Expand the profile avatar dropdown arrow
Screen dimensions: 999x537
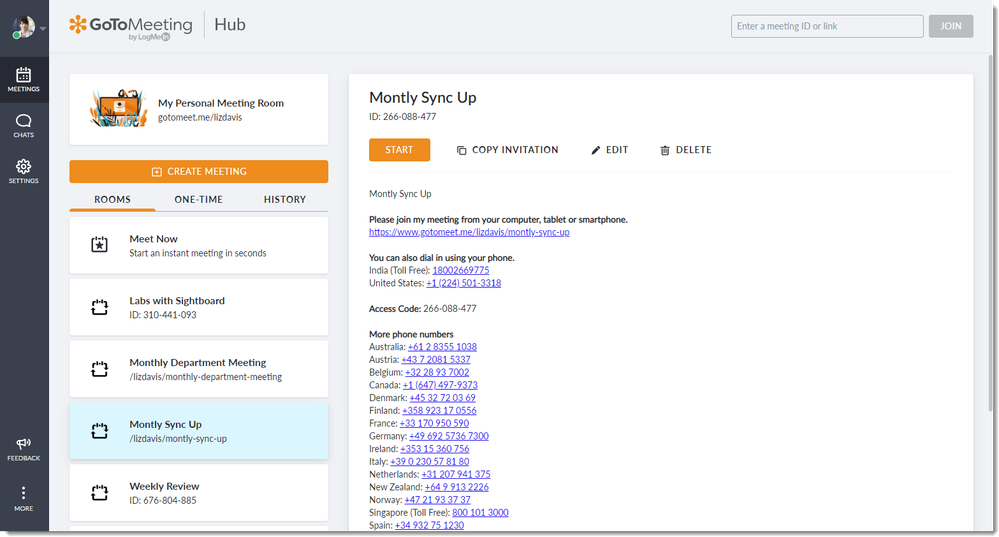point(43,29)
